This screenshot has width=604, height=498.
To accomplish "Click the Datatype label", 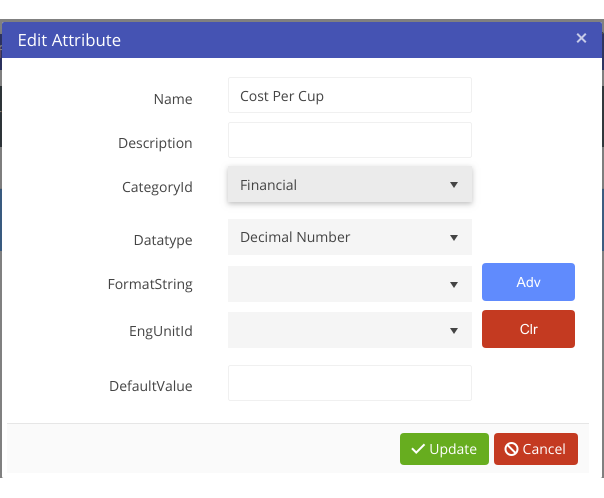I will tap(162, 240).
